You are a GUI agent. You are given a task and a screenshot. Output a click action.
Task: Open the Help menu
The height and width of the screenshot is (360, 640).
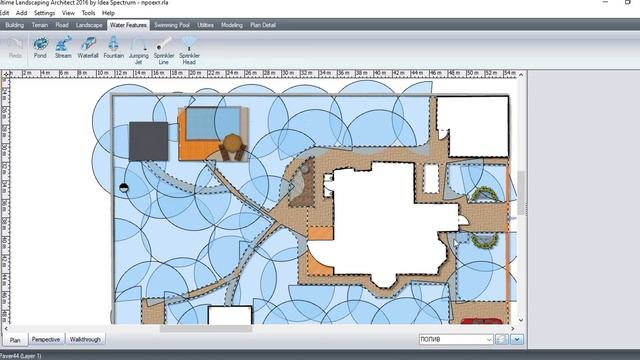pyautogui.click(x=108, y=13)
